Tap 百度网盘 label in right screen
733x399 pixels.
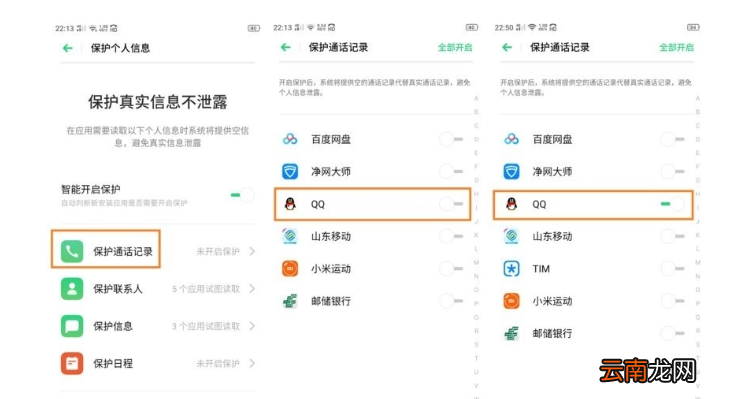552,139
